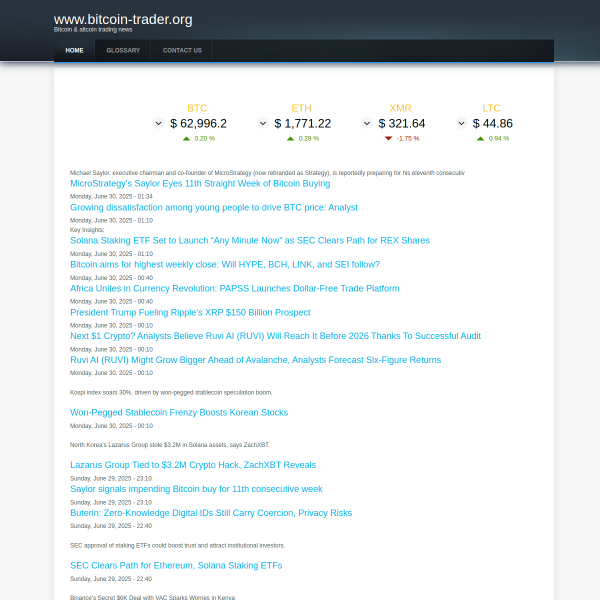Open Growing dissatisfaction among young people article
The height and width of the screenshot is (600, 600).
pyautogui.click(x=214, y=208)
